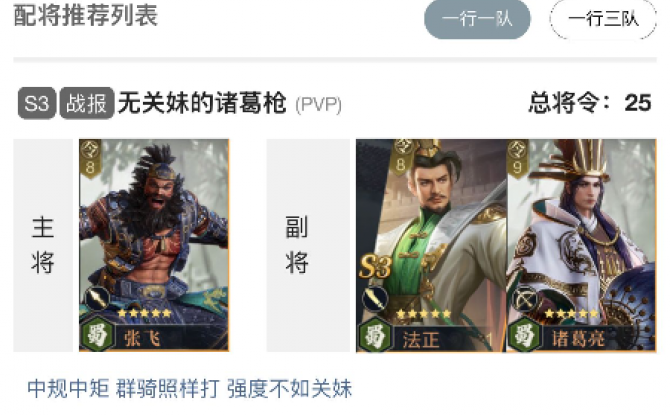Screen dimensions: 670x415
Task: Select the 一行一队 layout toggle
Action: coord(477,19)
